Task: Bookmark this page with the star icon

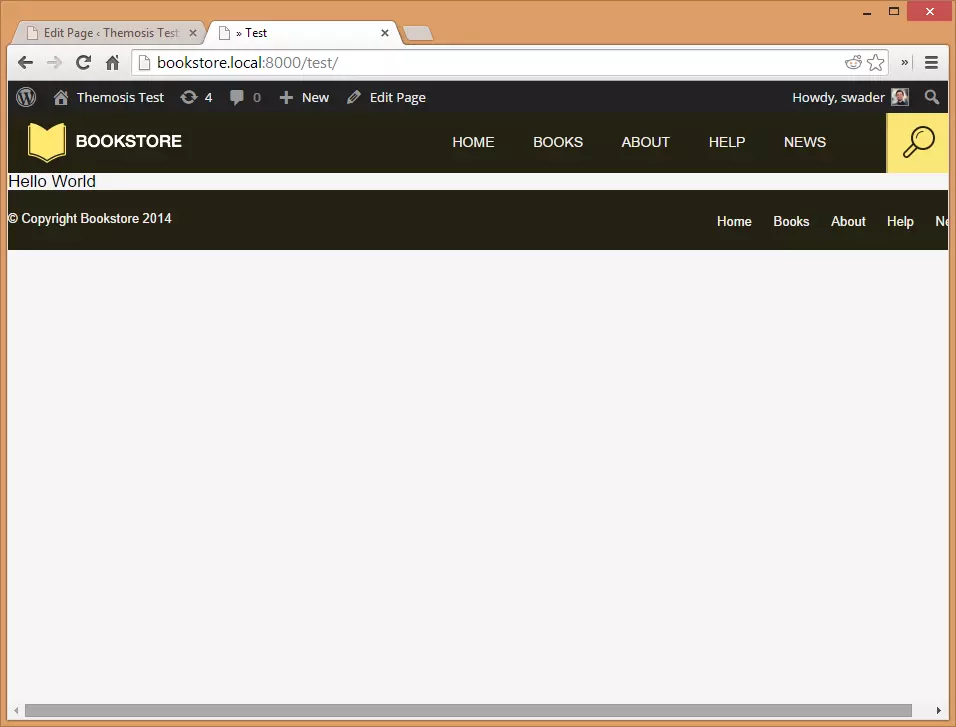Action: pyautogui.click(x=876, y=62)
